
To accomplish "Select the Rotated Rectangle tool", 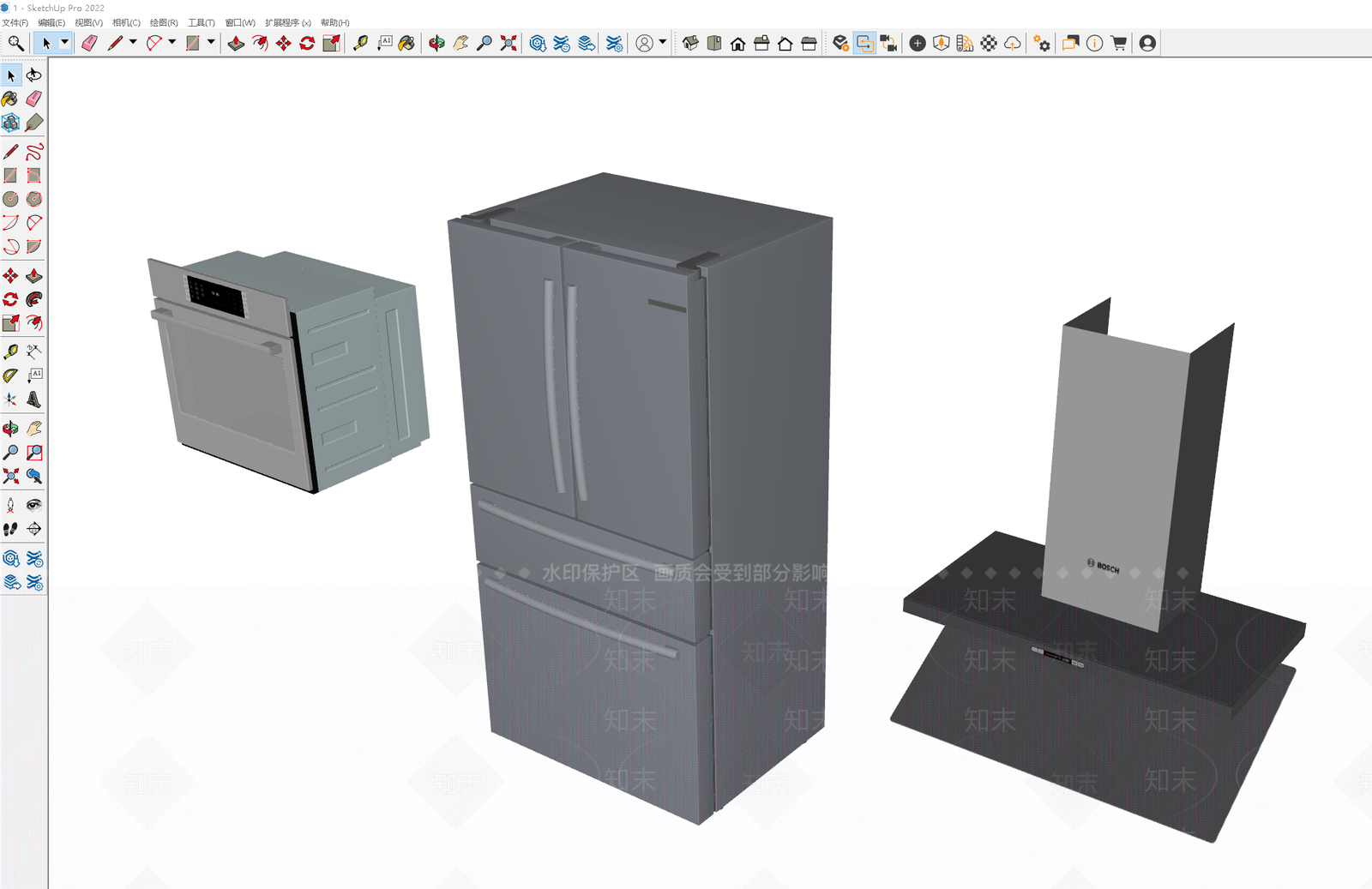I will click(x=34, y=175).
